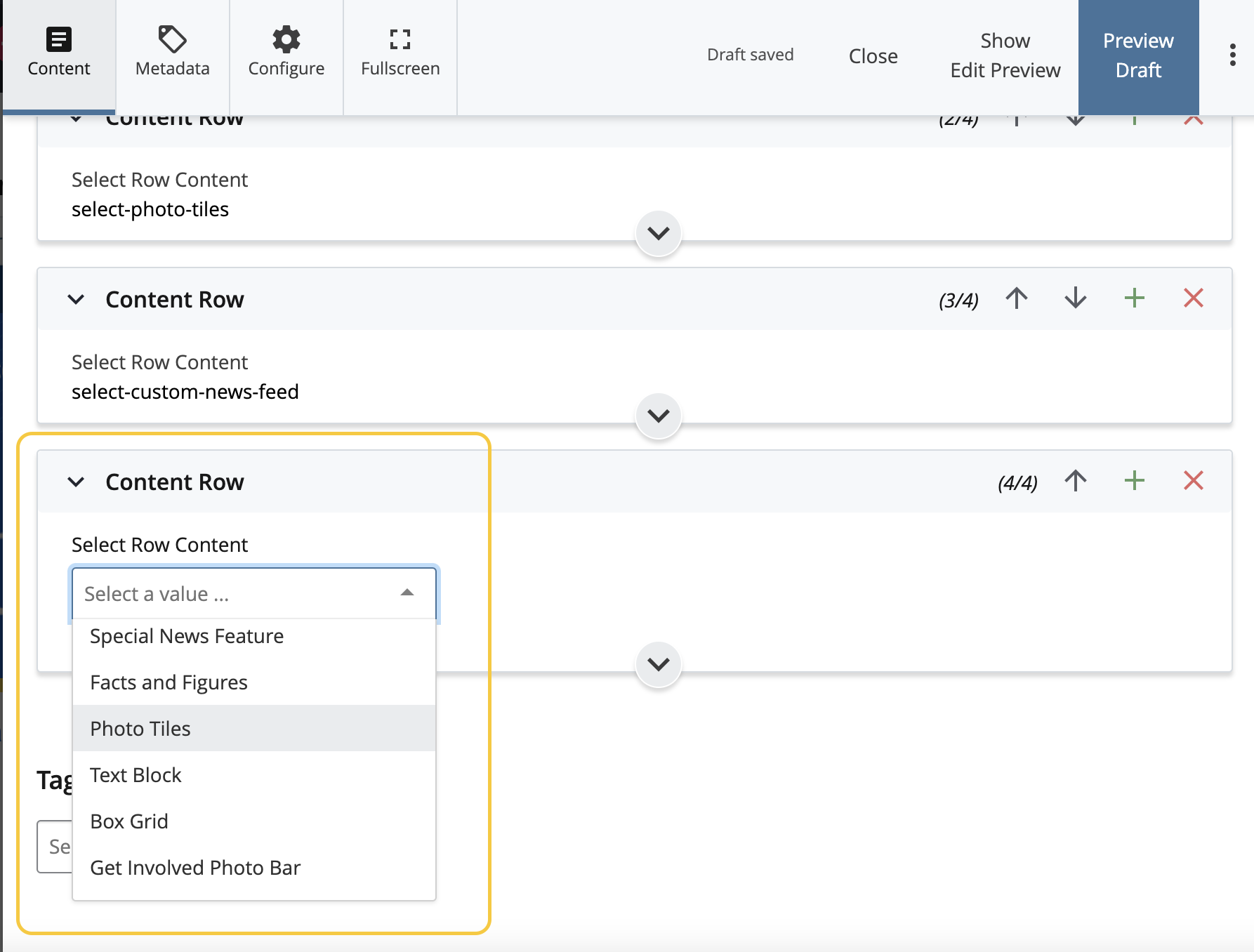The image size is (1254, 952).
Task: Click the Close button
Action: point(873,56)
